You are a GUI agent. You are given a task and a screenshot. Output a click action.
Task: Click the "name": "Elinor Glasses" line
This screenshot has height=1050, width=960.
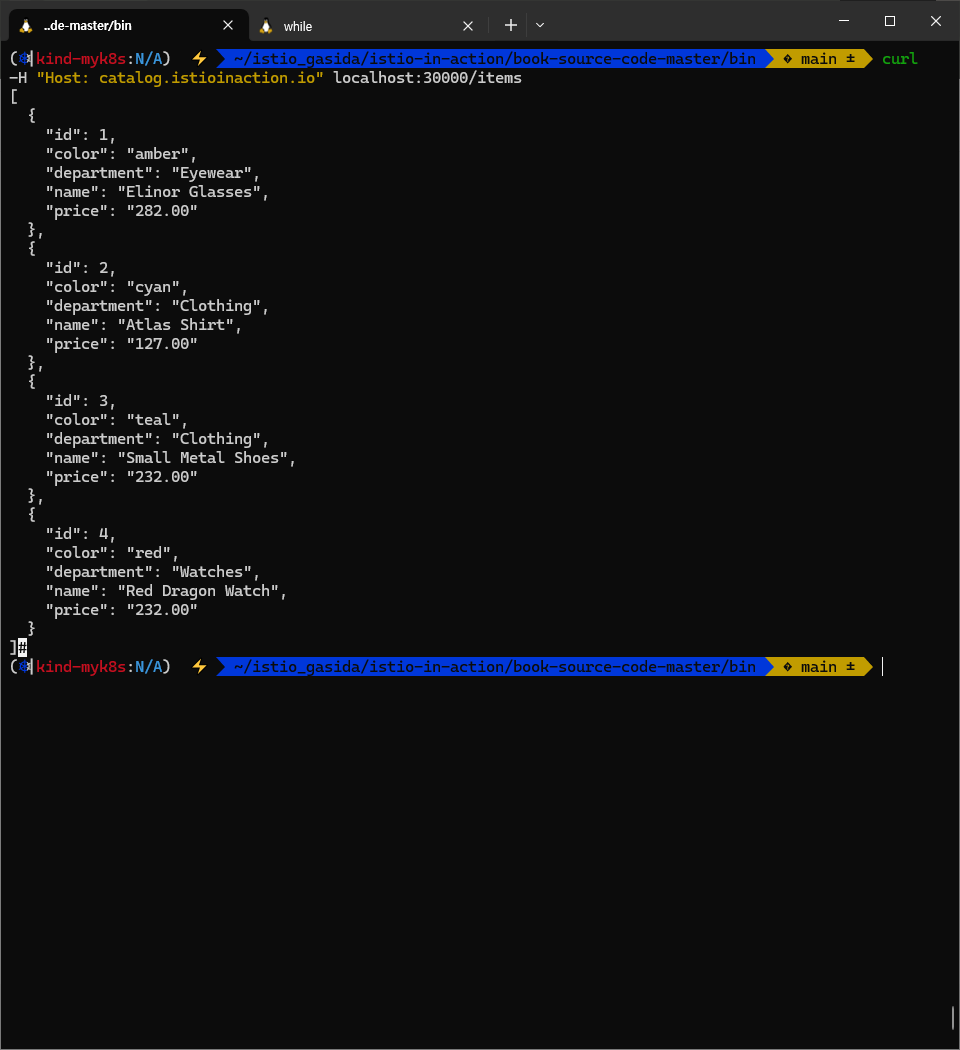tap(157, 192)
